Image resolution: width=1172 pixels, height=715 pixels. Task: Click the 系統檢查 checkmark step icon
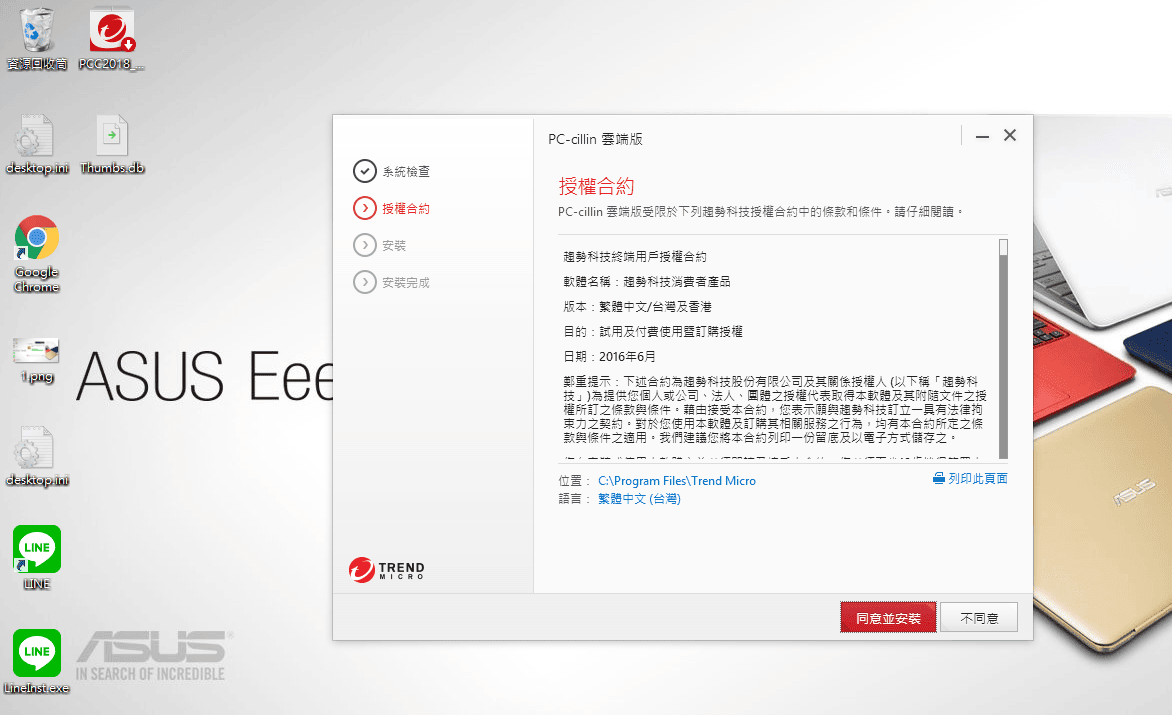click(x=365, y=171)
